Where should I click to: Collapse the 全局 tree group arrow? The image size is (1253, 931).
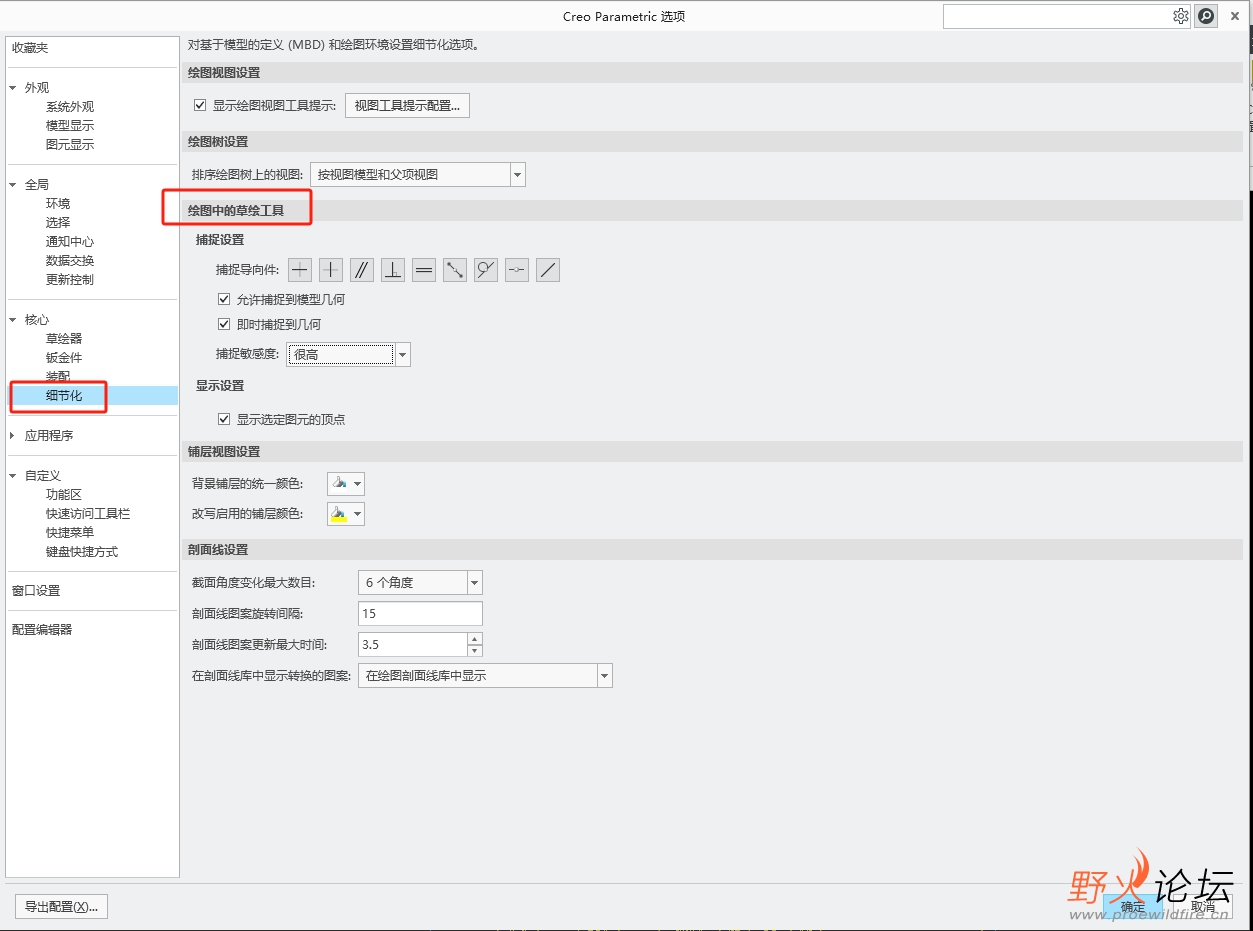point(13,185)
